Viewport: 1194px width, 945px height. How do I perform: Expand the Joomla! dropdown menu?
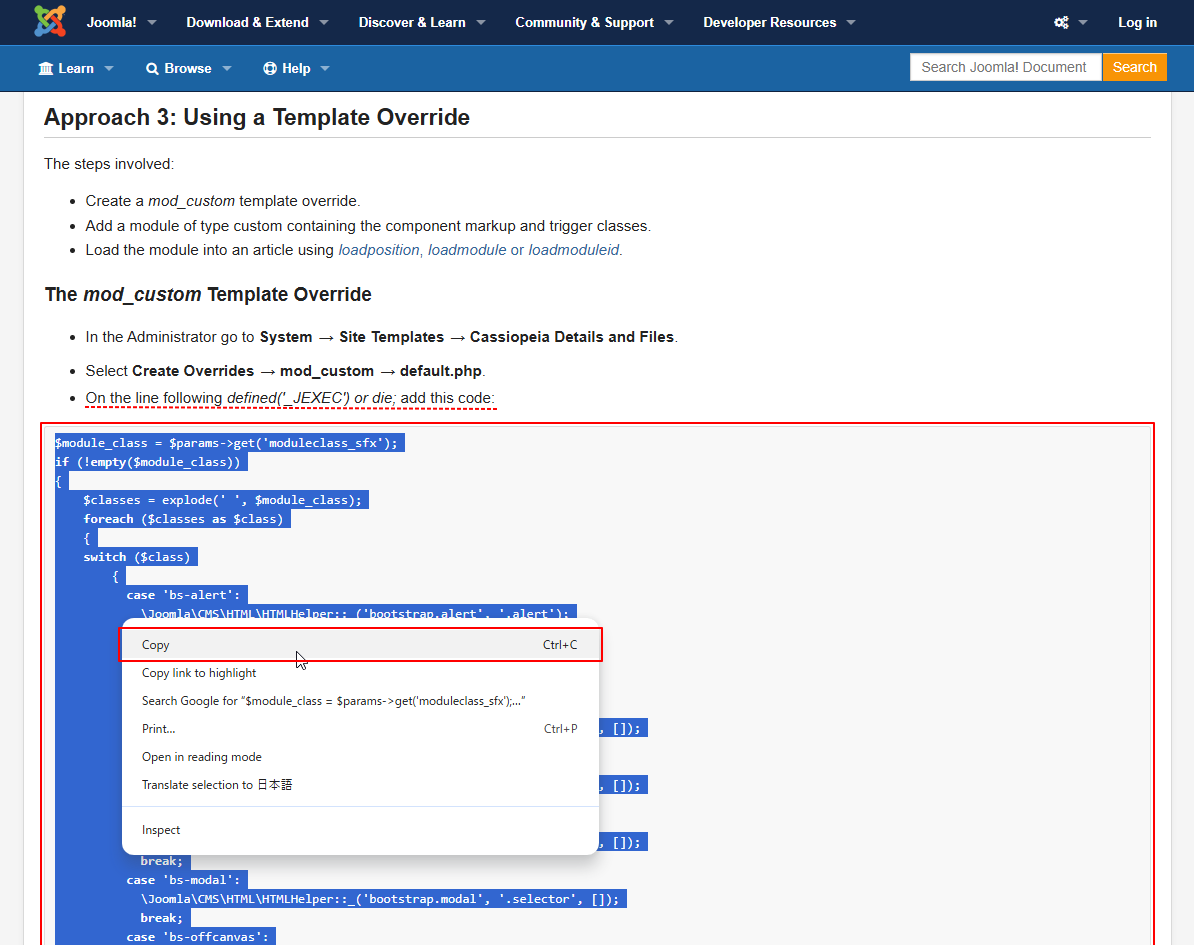coord(120,22)
